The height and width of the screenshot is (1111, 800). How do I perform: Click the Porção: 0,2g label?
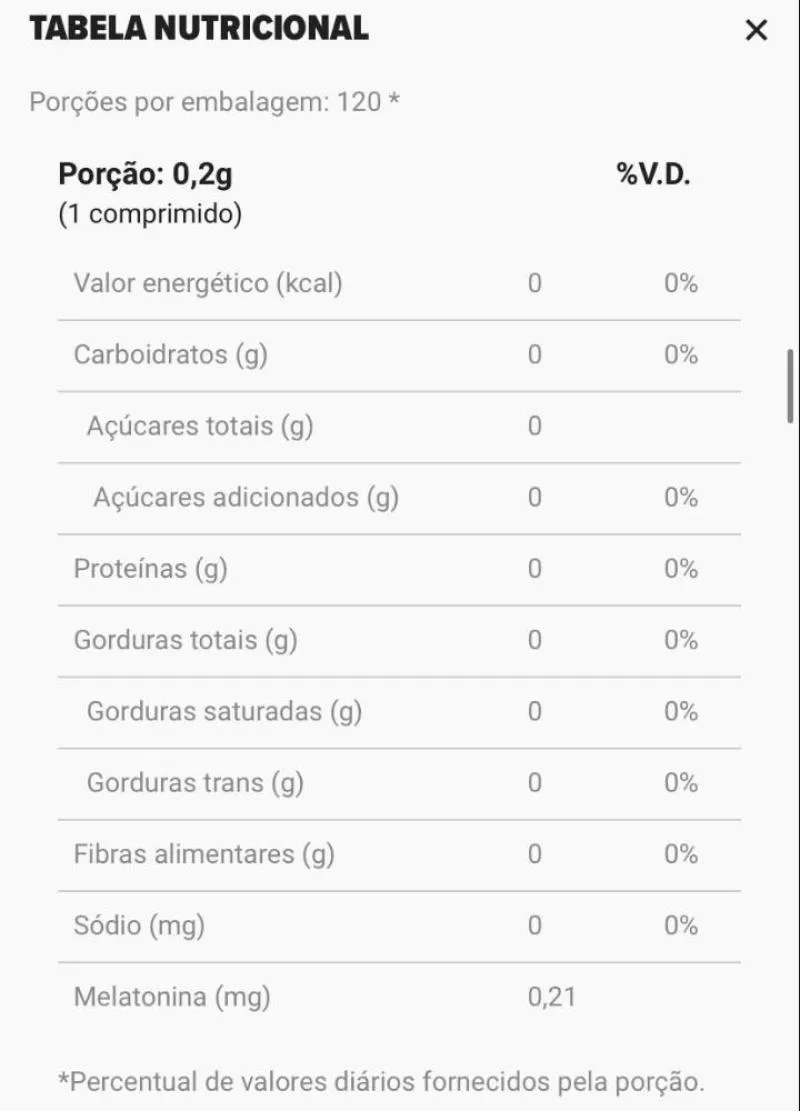[x=145, y=174]
